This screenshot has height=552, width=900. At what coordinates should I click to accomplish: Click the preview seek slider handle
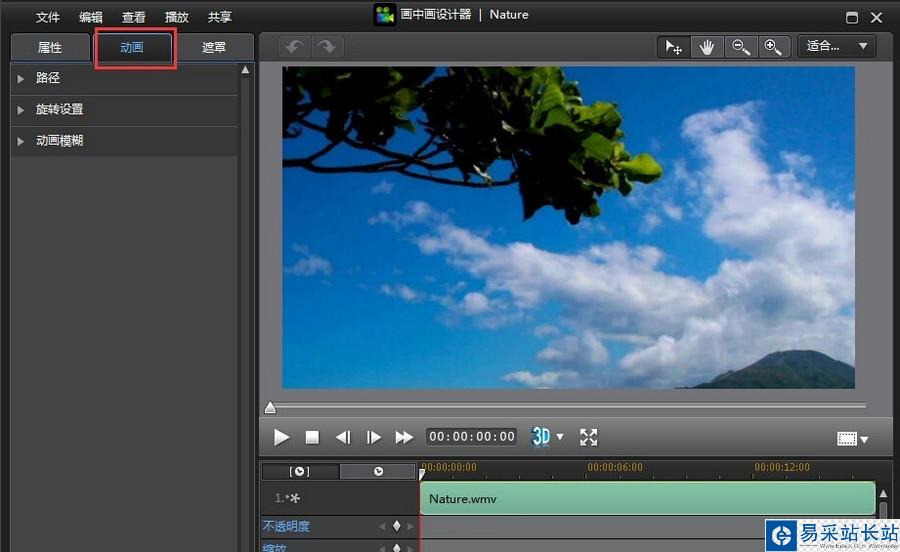pos(270,407)
